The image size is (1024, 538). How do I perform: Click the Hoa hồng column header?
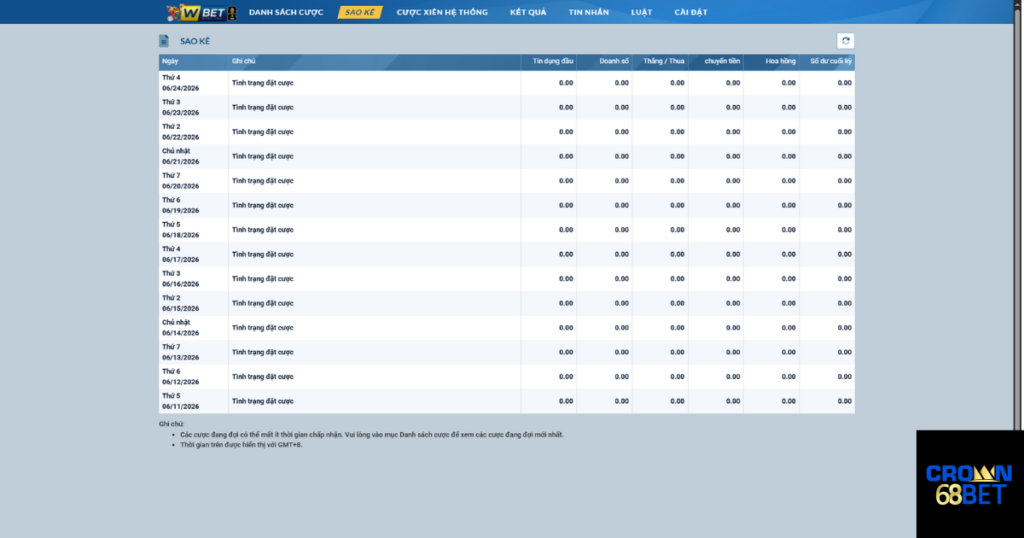coord(771,61)
